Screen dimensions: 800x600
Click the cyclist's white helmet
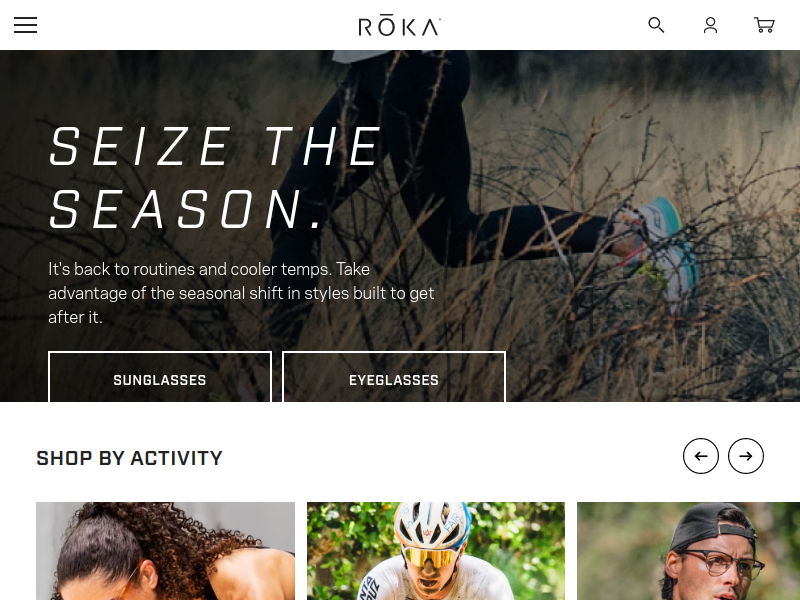[432, 524]
